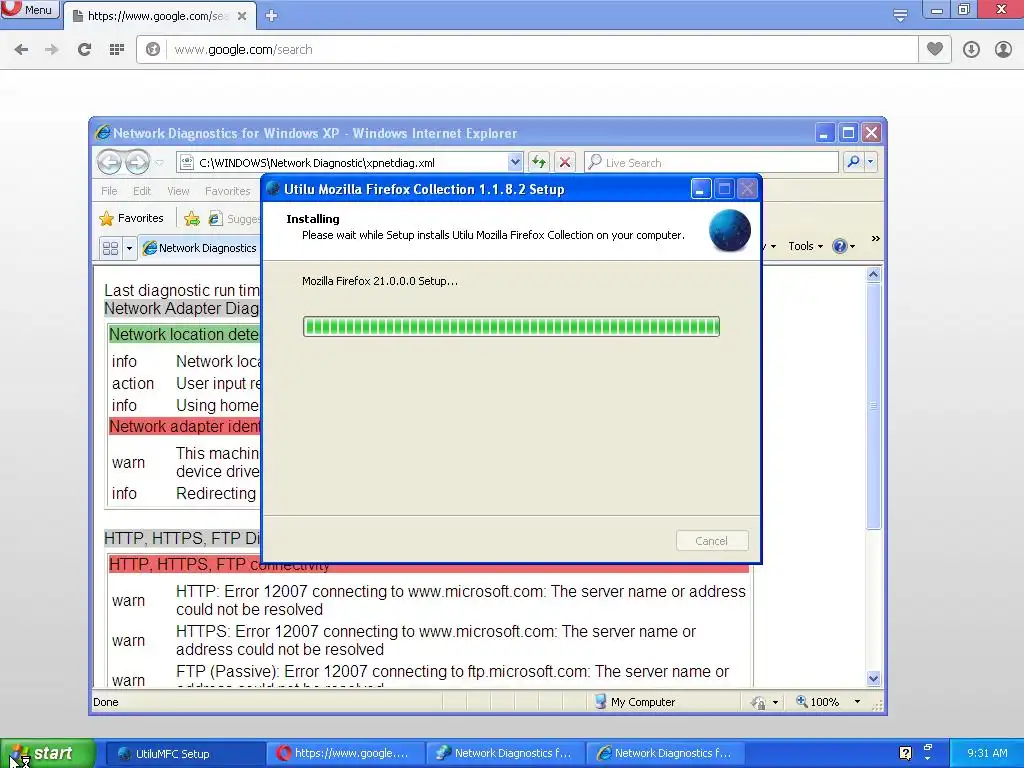1024x768 pixels.
Task: Open IE Quick Tabs icon
Action: pos(110,248)
